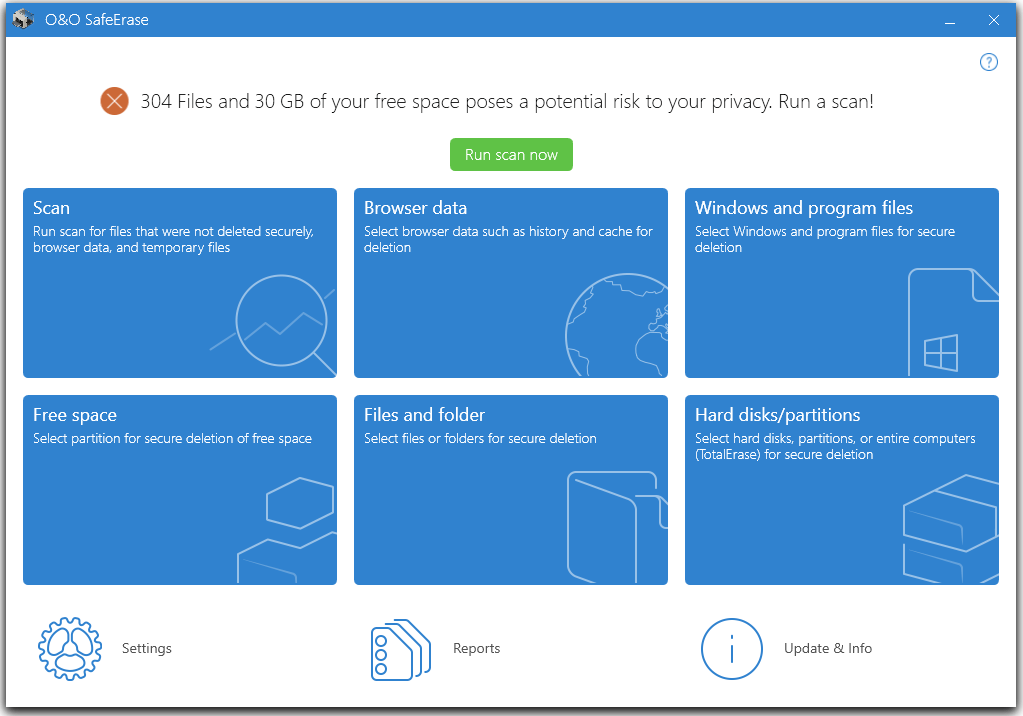Screen dimensions: 1023x716
Task: Open the Scan tile heading
Action: pyautogui.click(x=52, y=208)
